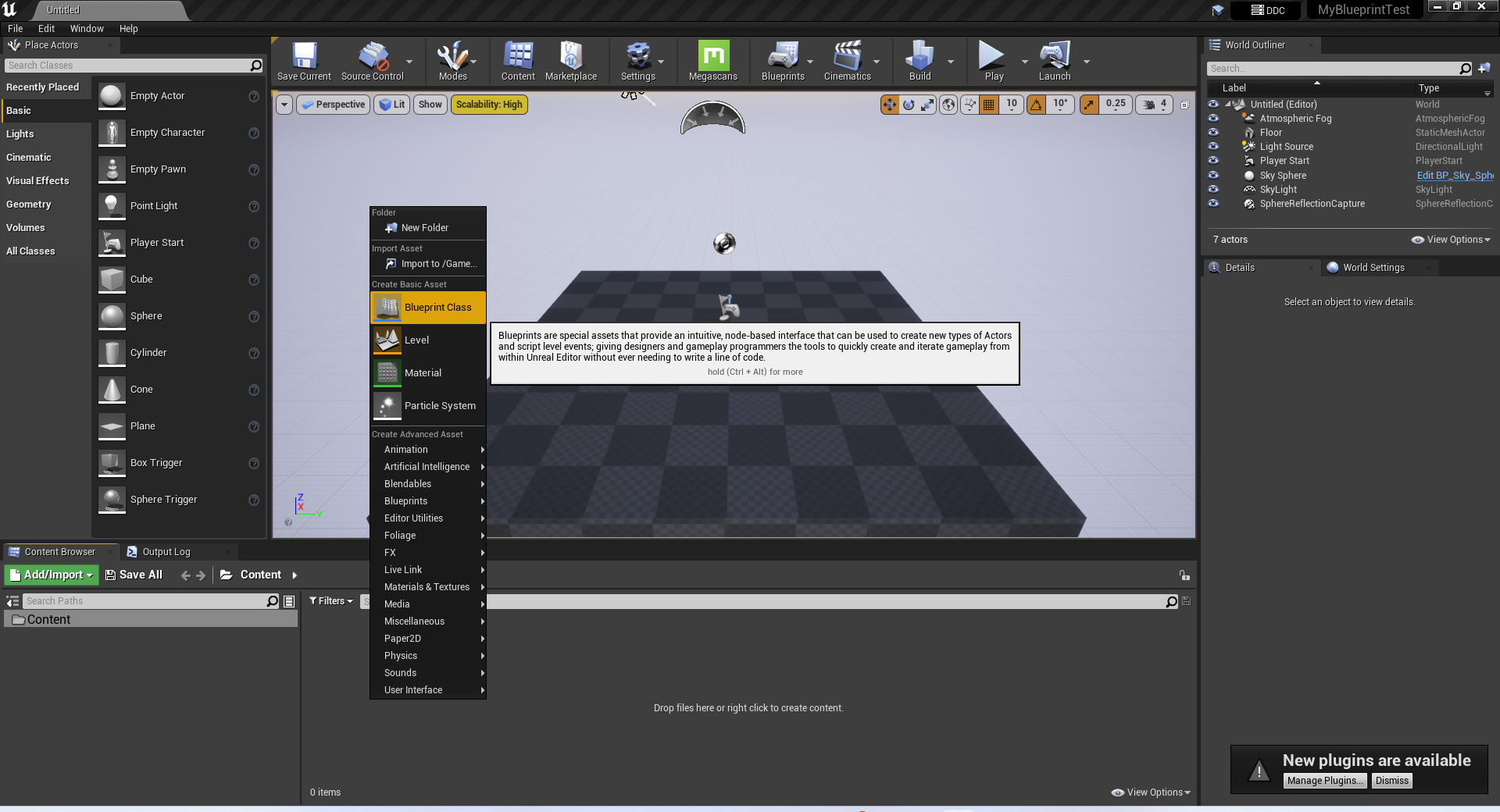
Task: Hide the Light Source actor with its eye
Action: (1213, 147)
